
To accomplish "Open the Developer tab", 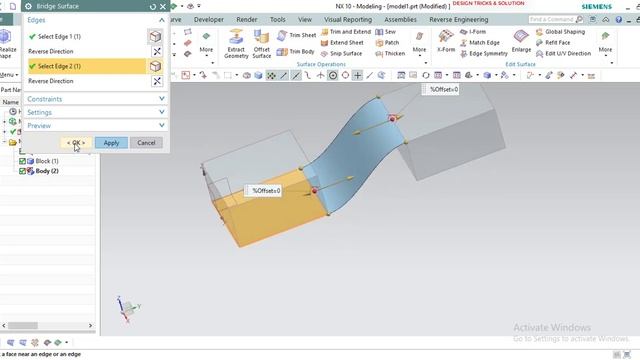I will (x=209, y=20).
